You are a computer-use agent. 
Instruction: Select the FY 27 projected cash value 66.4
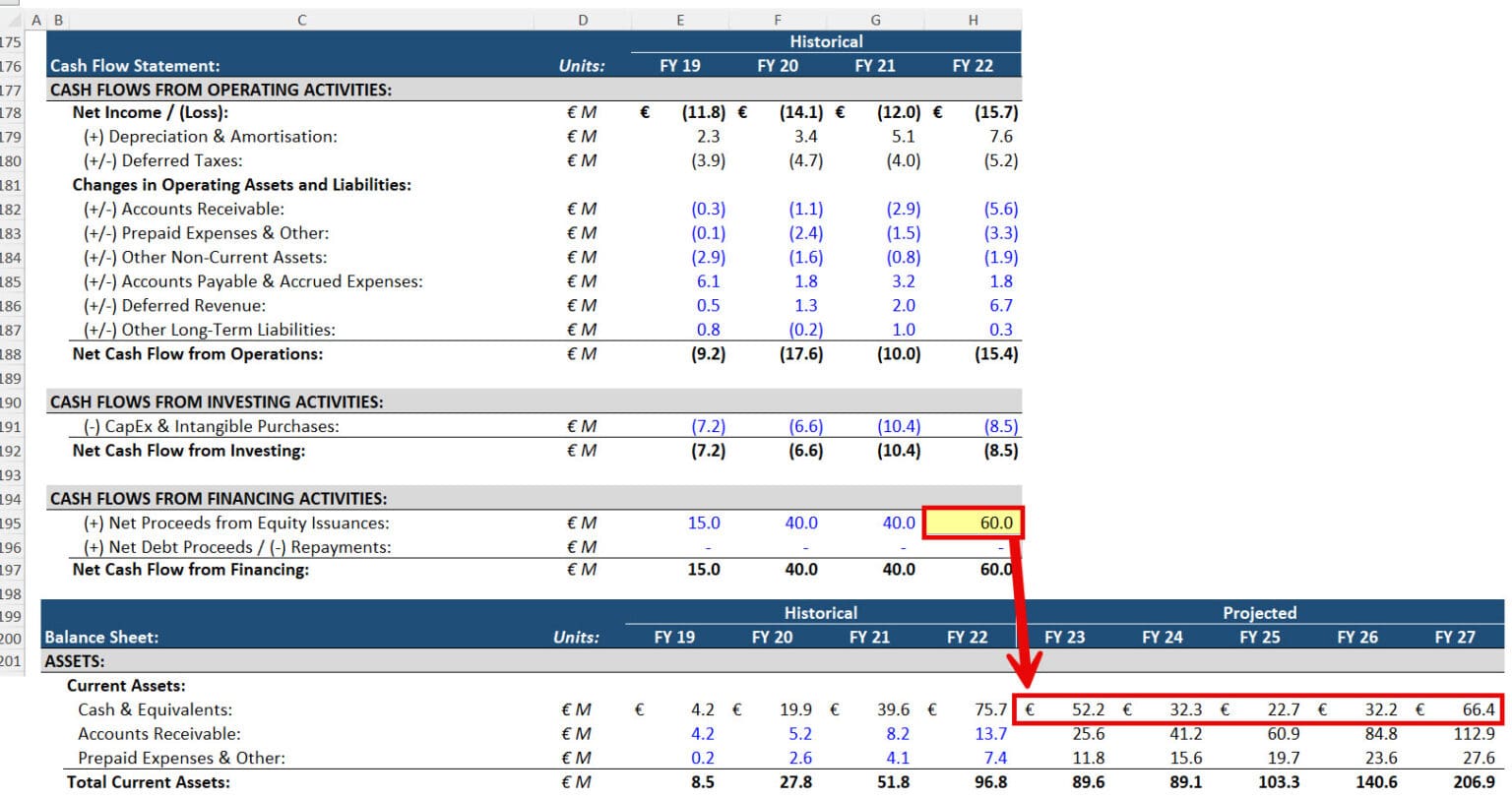(x=1478, y=709)
